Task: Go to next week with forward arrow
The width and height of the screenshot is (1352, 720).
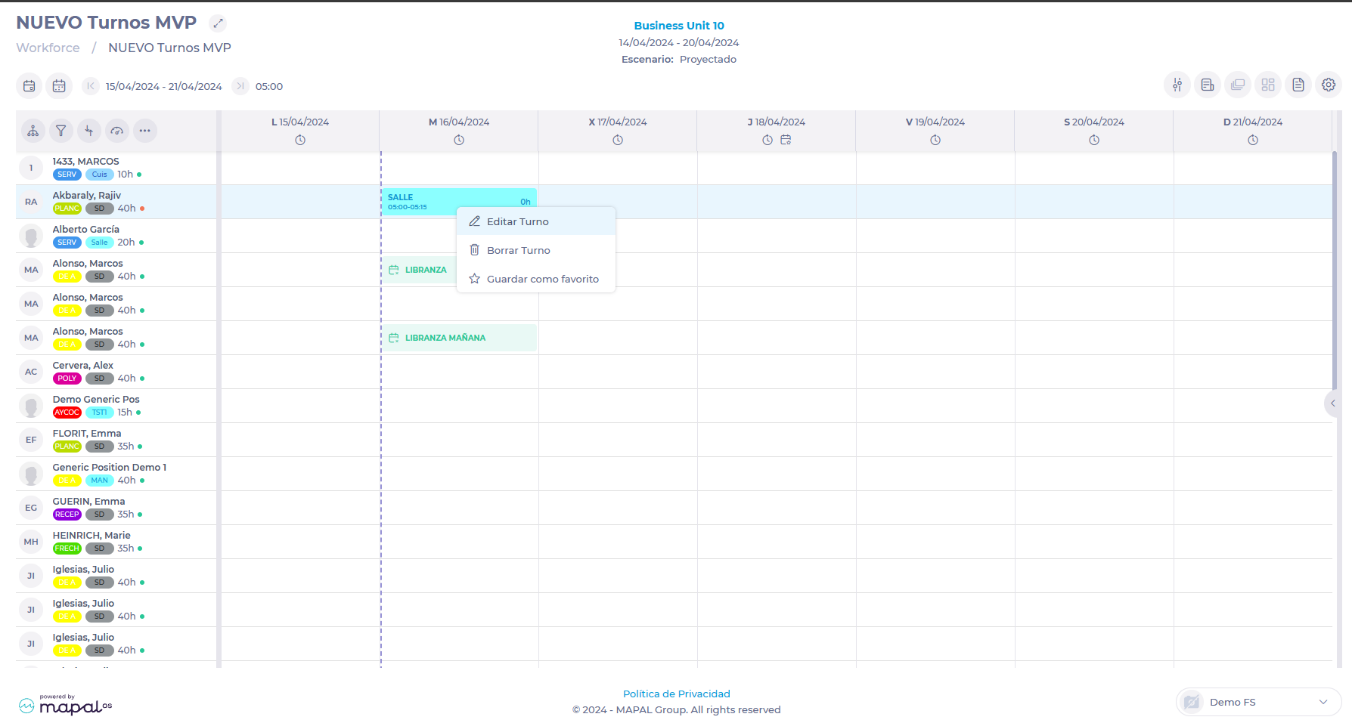Action: [240, 86]
